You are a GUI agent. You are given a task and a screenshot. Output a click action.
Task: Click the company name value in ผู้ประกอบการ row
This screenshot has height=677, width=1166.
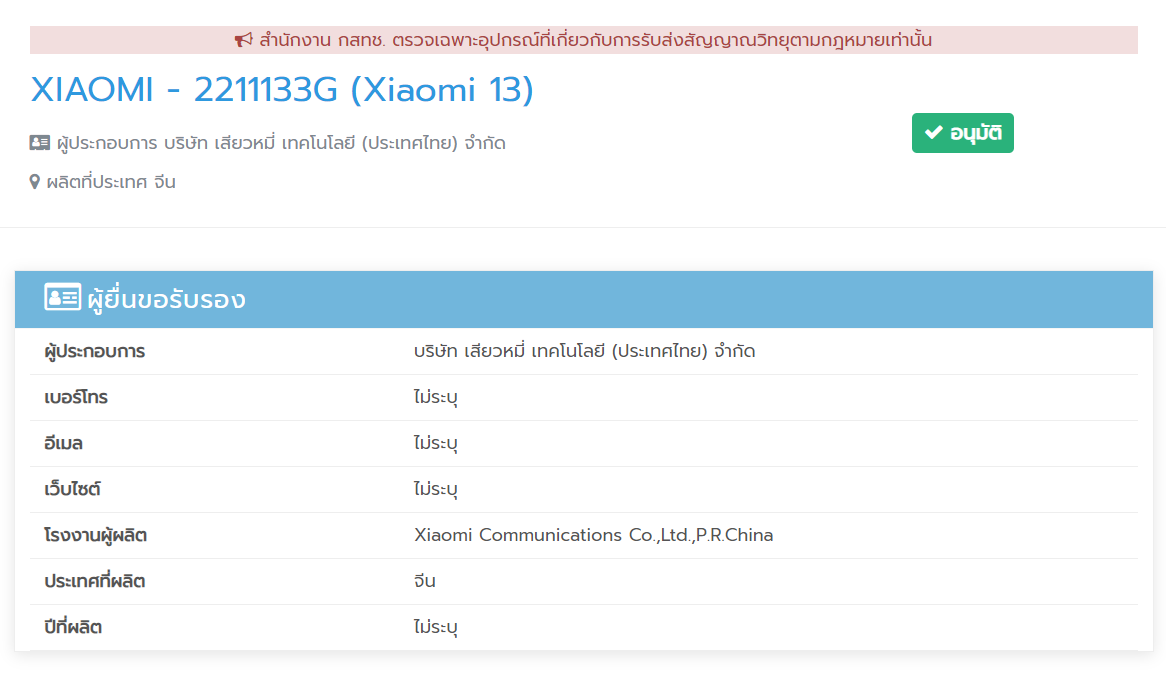(x=584, y=351)
